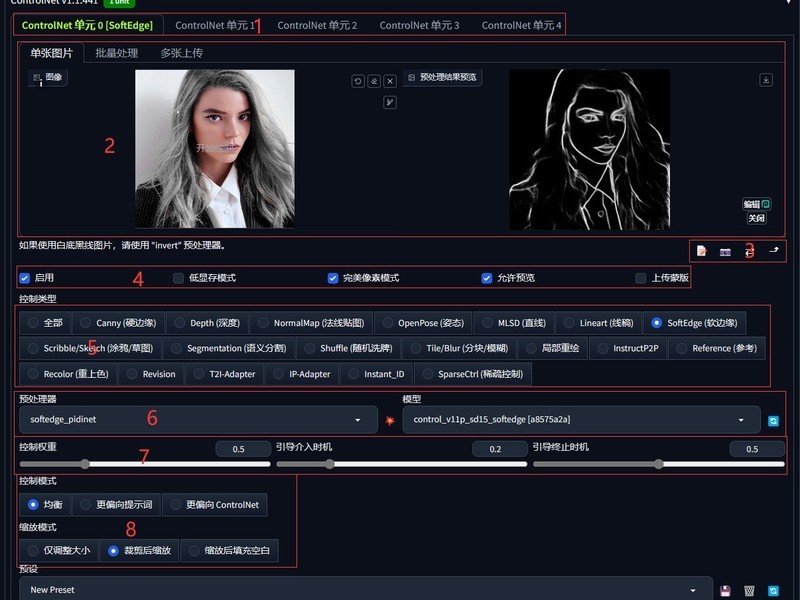Screen dimensions: 800x600
Task: Open the ControlNet 单元 2 tab
Action: pyautogui.click(x=317, y=25)
